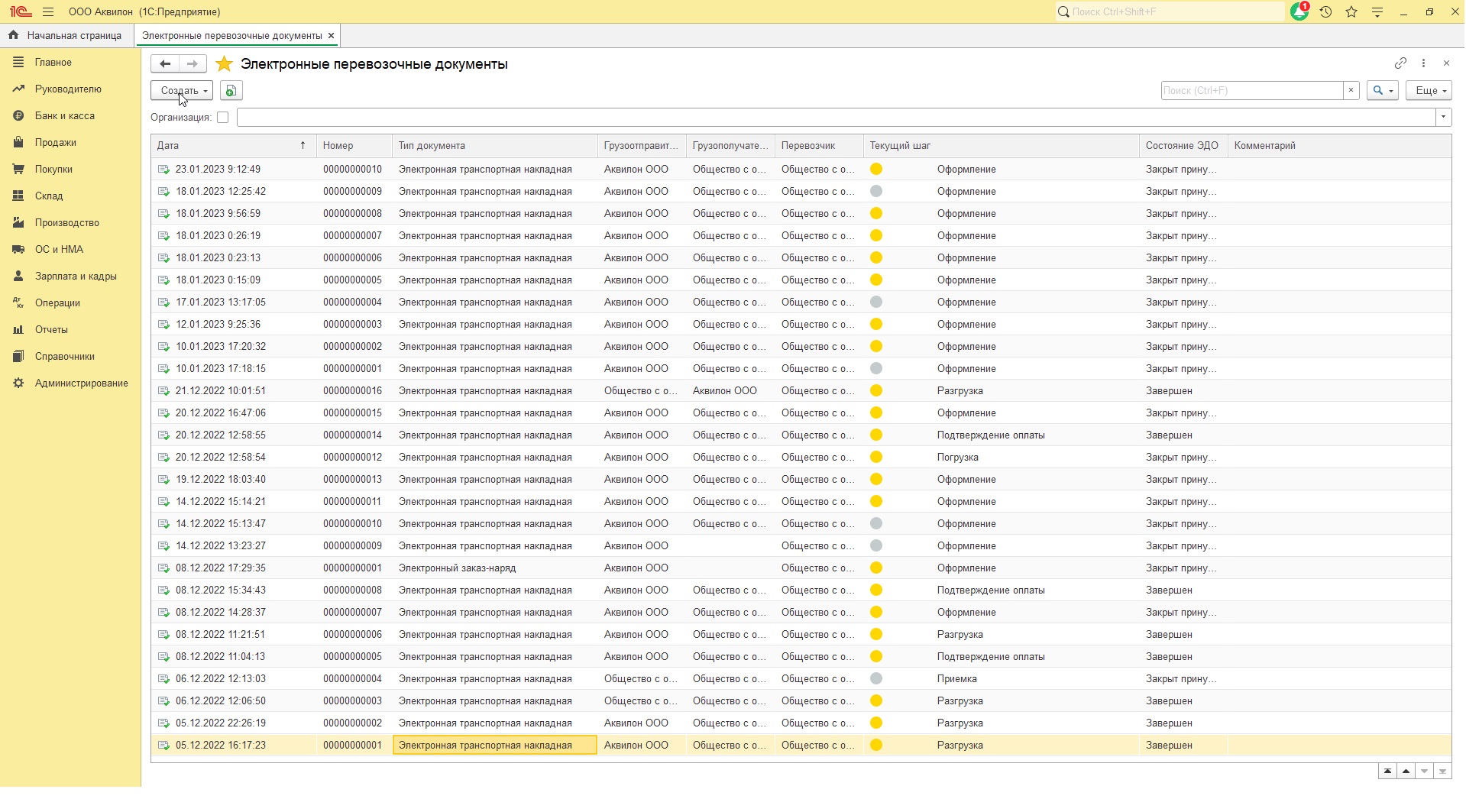Select Аквилон ООО consignee in 21.12.2022 row
Screen dimensions: 1466x812
click(730, 391)
